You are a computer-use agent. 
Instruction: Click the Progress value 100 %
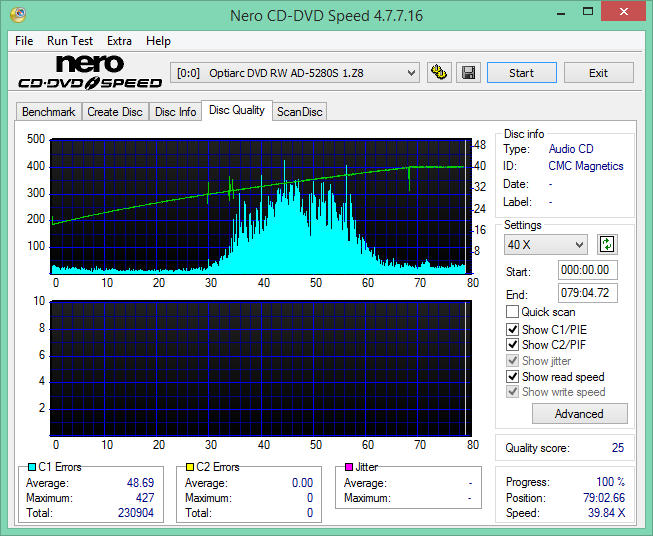click(611, 482)
